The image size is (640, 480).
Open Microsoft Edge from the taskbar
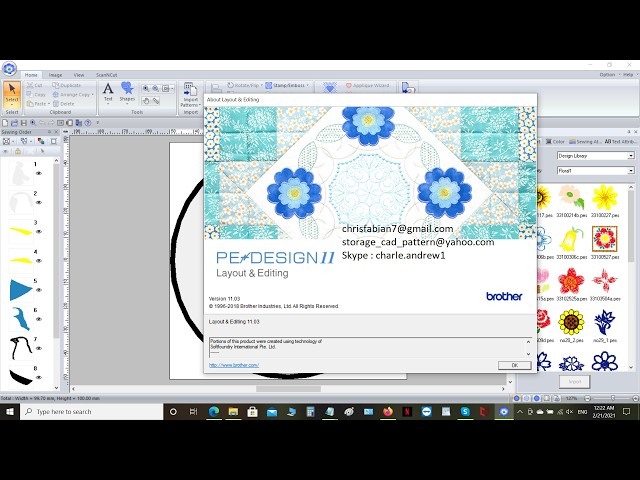213,411
